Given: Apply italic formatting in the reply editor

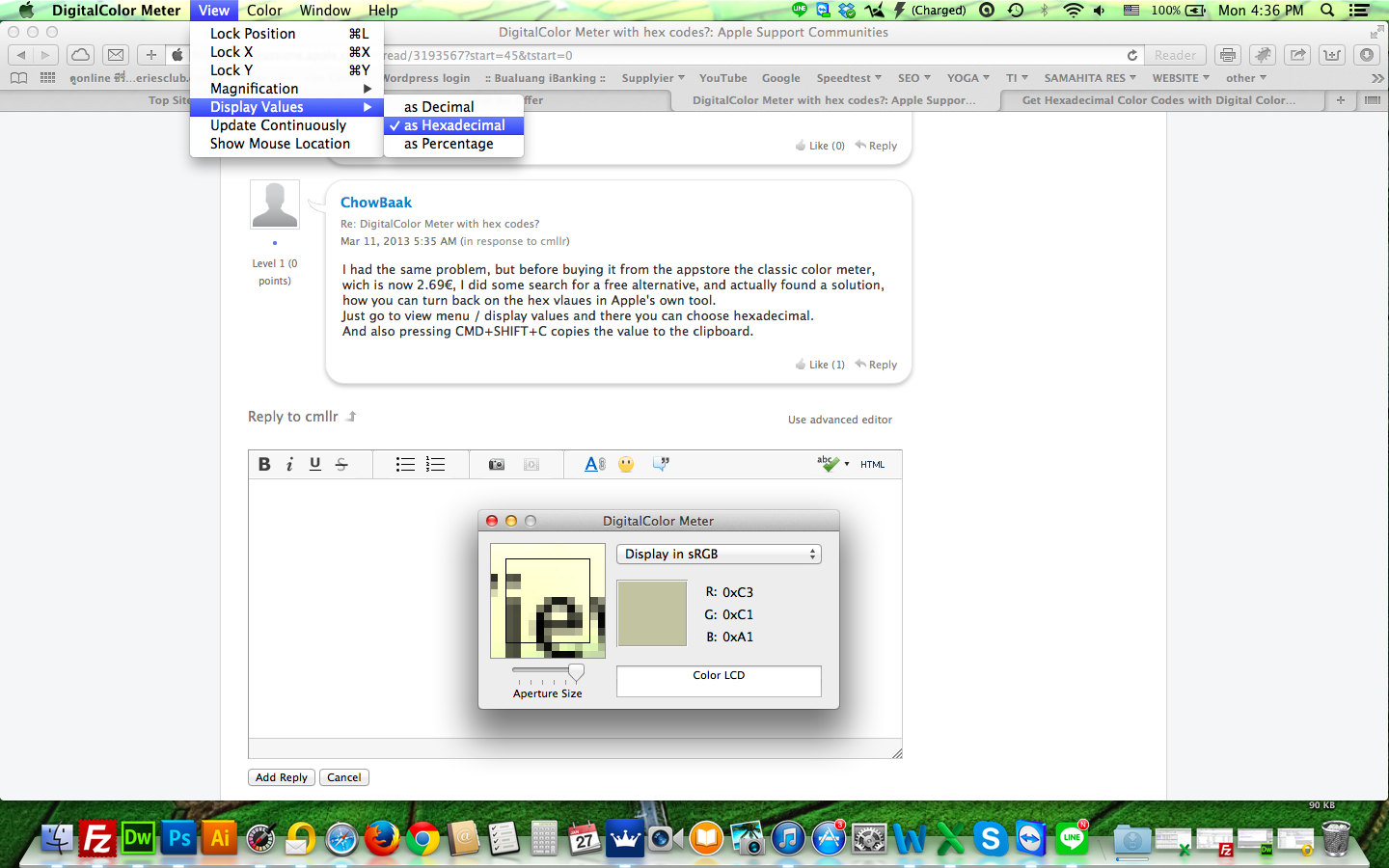Looking at the screenshot, I should (x=289, y=464).
